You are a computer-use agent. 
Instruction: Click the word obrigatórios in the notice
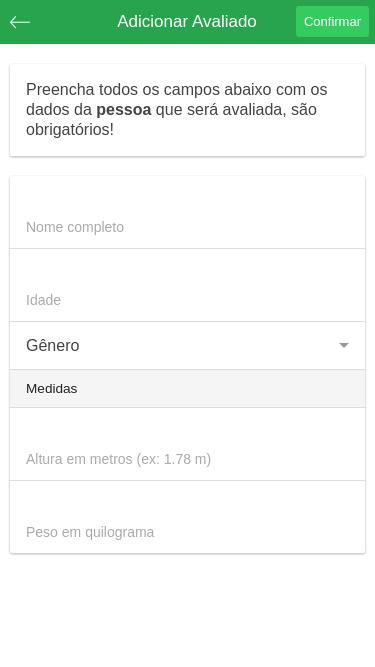pyautogui.click(x=68, y=130)
